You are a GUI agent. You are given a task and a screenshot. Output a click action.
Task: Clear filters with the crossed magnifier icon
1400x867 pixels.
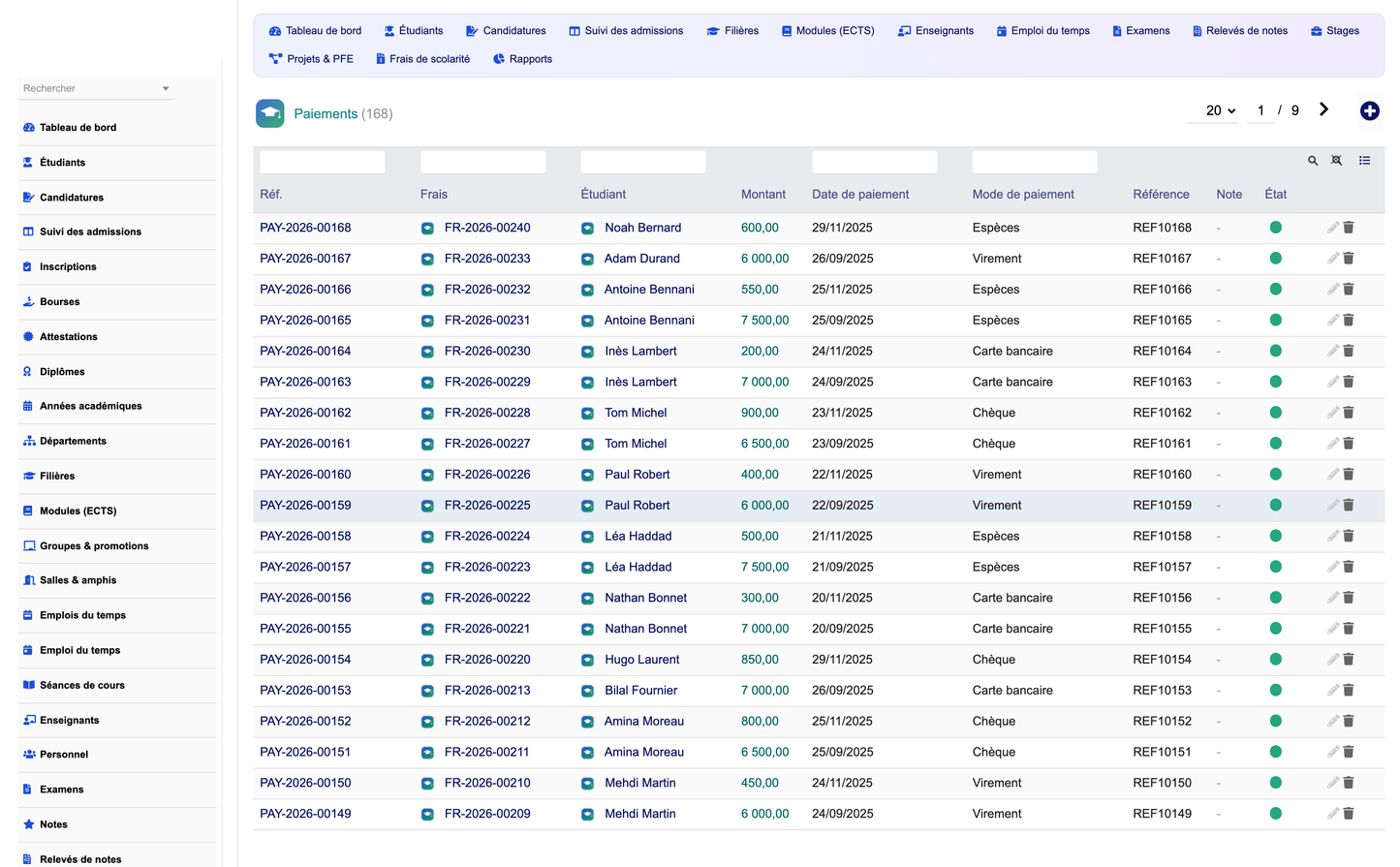(x=1337, y=161)
